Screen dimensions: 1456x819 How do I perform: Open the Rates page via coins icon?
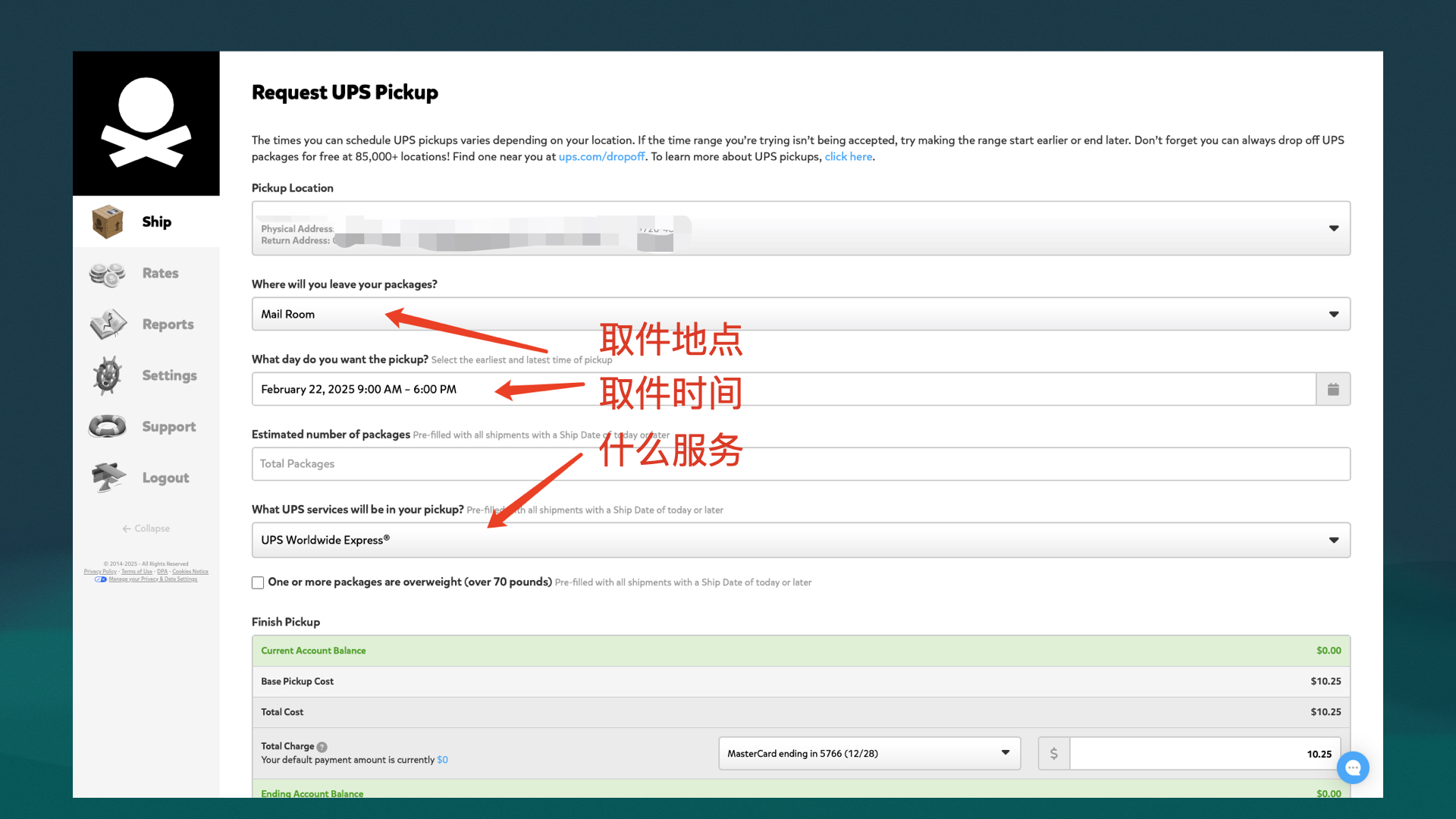[107, 274]
